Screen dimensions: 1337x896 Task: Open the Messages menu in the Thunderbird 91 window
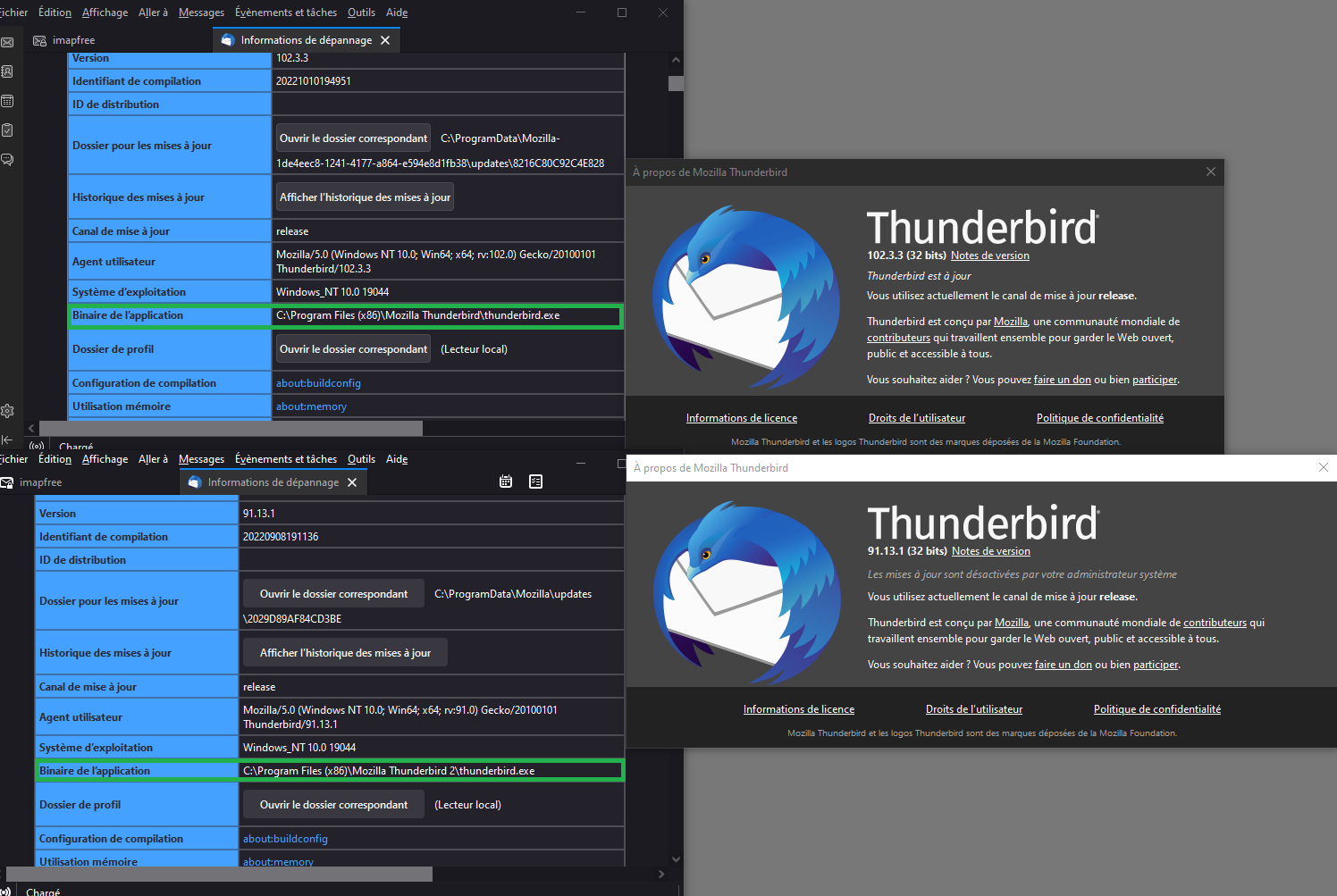[x=201, y=459]
